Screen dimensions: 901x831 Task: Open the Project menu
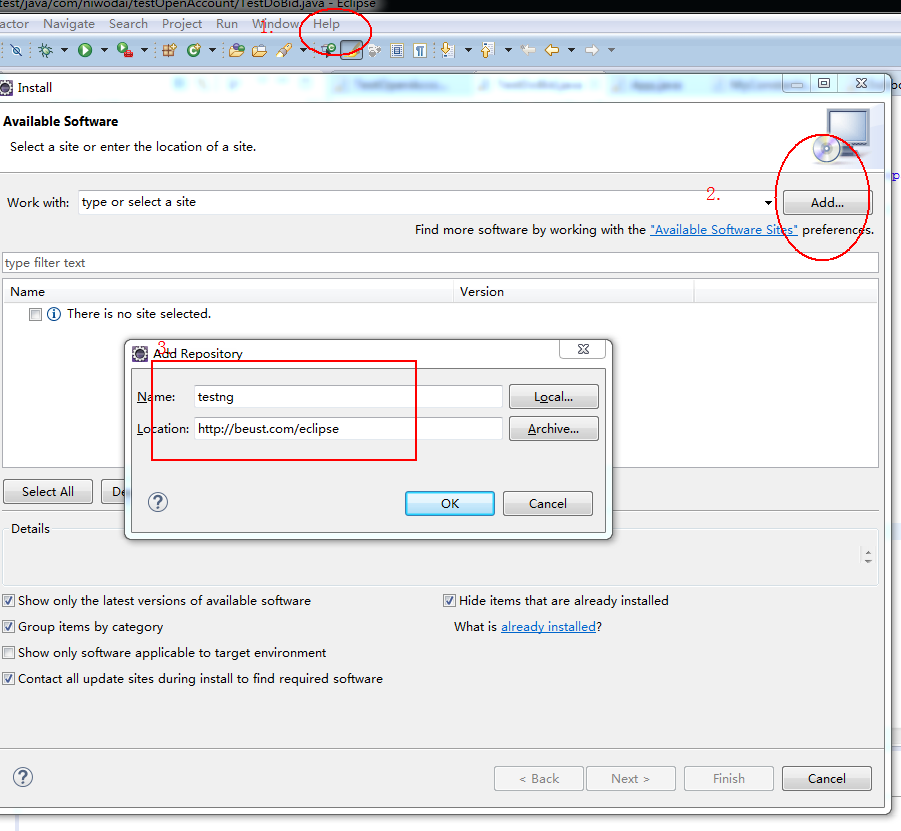tap(182, 24)
